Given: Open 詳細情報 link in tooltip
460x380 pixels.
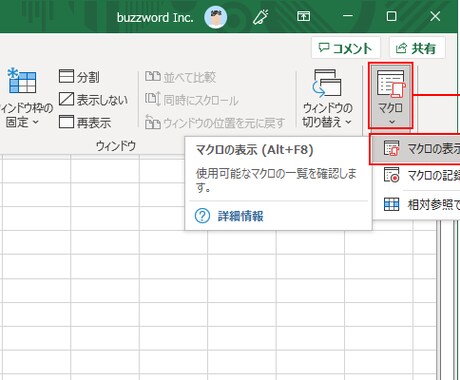Looking at the screenshot, I should (x=240, y=216).
